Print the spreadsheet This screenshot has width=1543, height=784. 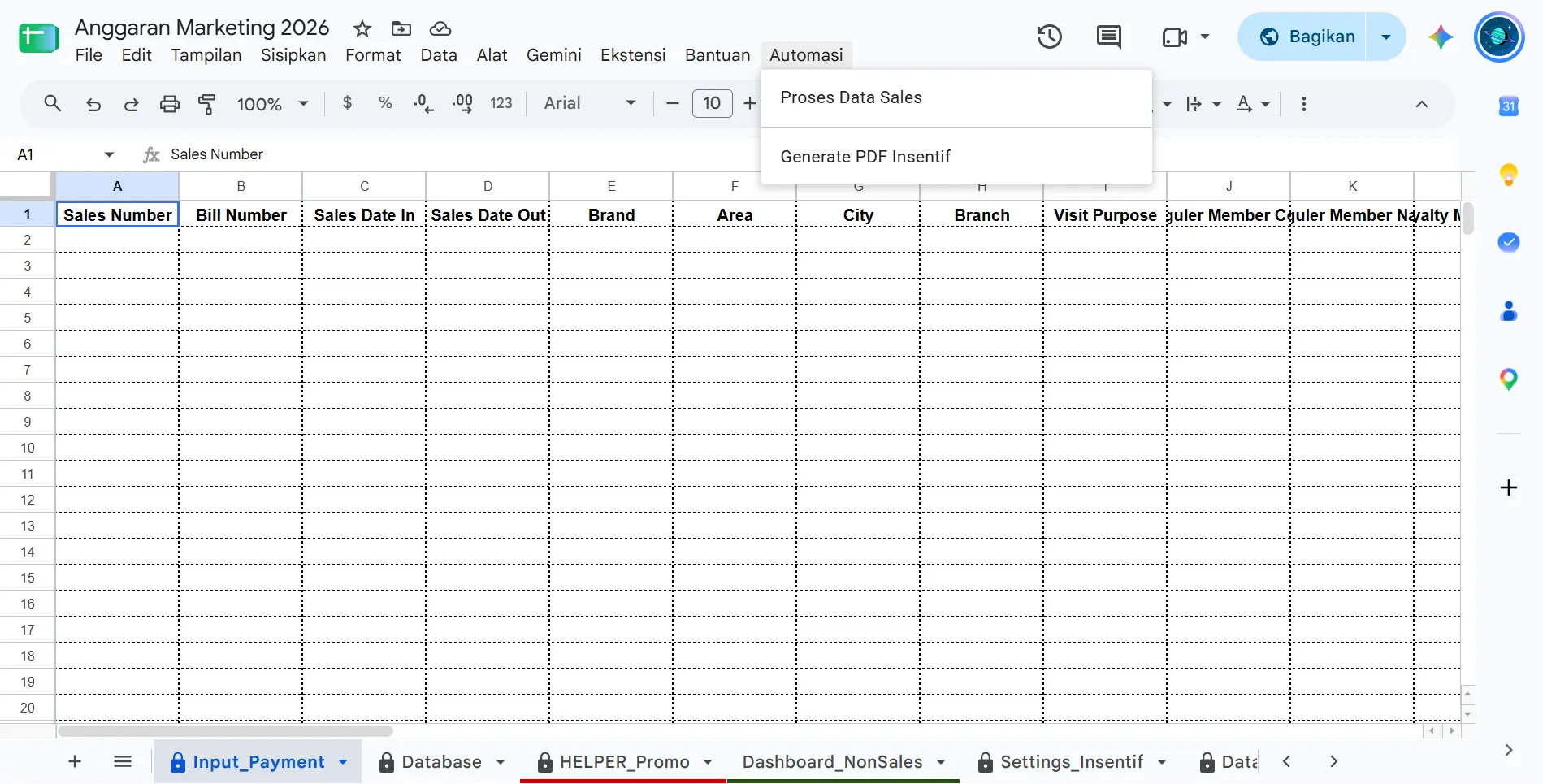tap(169, 104)
